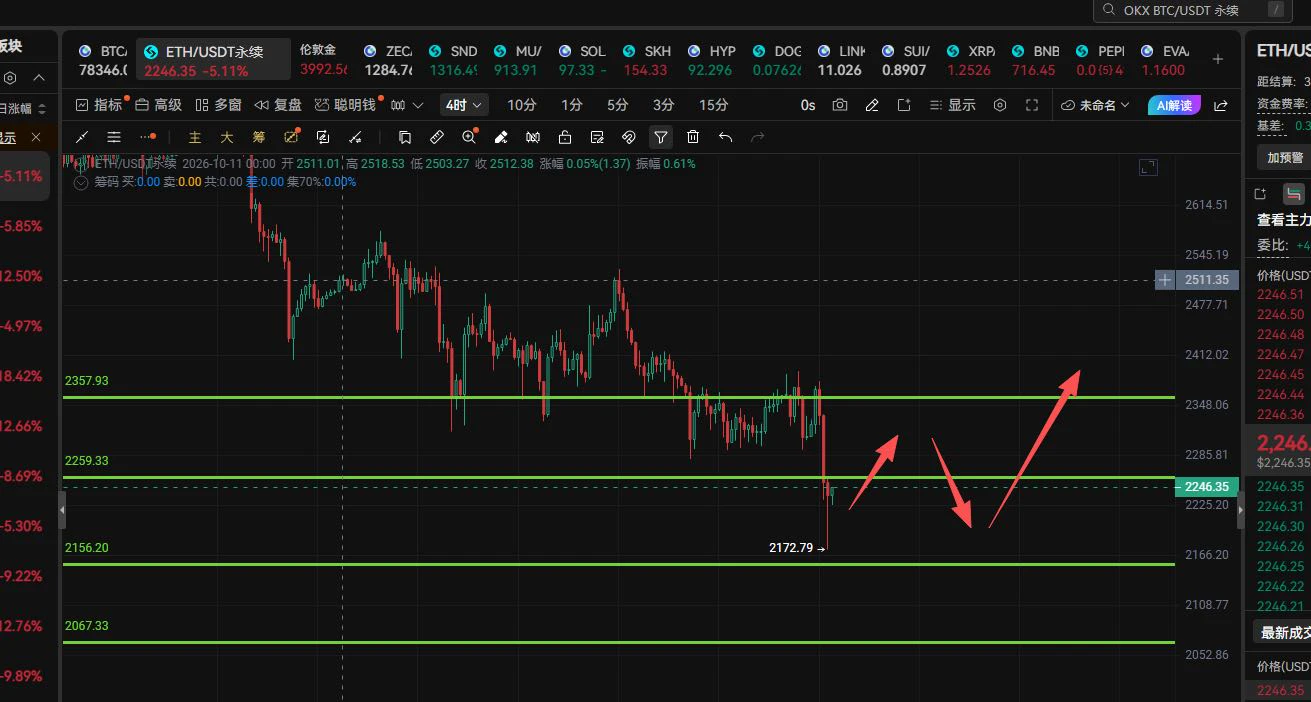Collapse the left 板块 panel chevron
This screenshot has height=702, width=1311.
[39, 78]
